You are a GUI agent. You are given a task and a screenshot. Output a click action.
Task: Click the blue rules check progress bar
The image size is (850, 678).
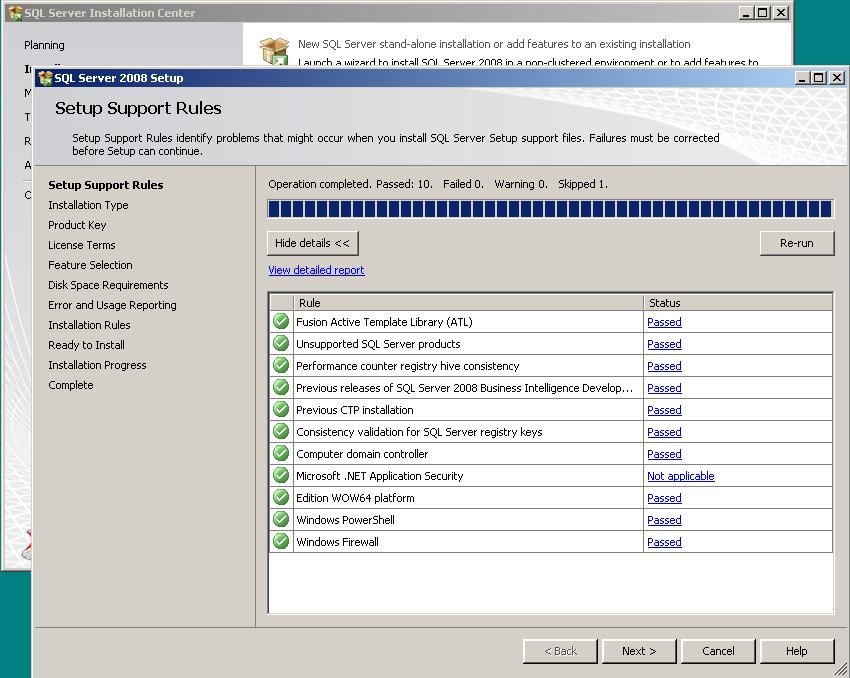click(x=550, y=209)
